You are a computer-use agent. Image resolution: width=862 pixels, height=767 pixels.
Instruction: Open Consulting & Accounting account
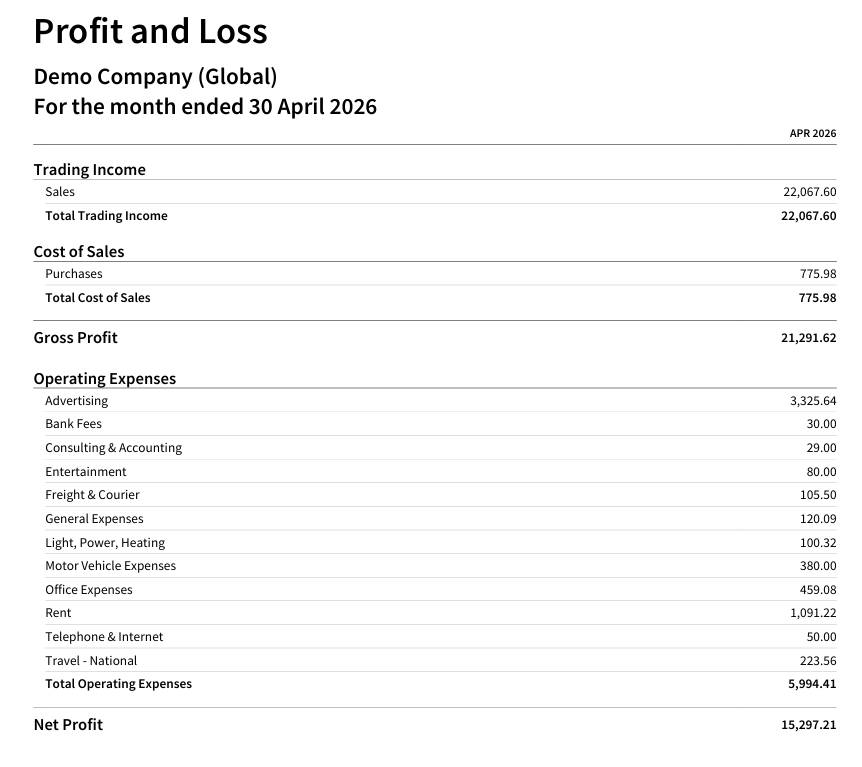(113, 448)
